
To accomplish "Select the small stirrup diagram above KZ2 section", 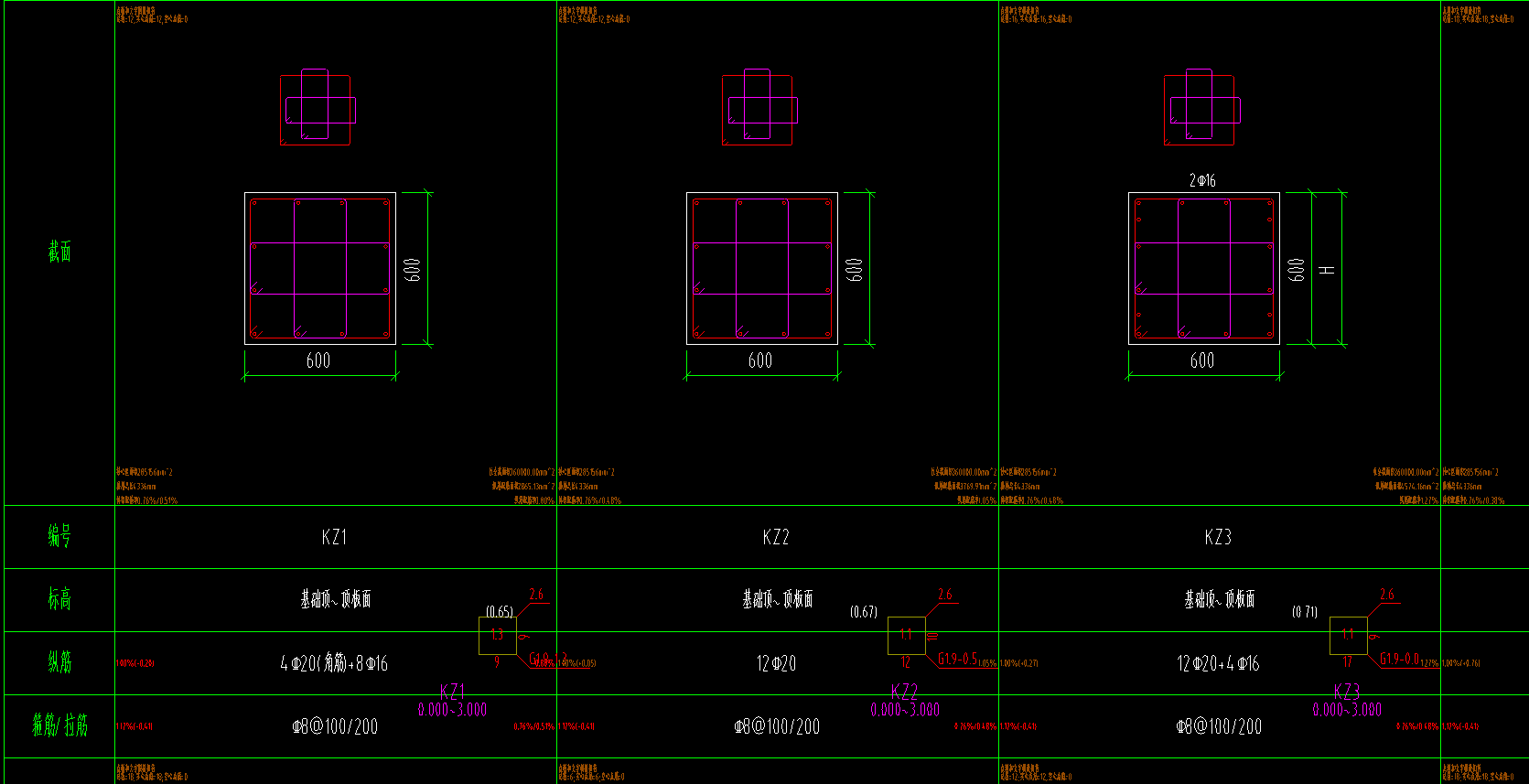I will [x=759, y=107].
